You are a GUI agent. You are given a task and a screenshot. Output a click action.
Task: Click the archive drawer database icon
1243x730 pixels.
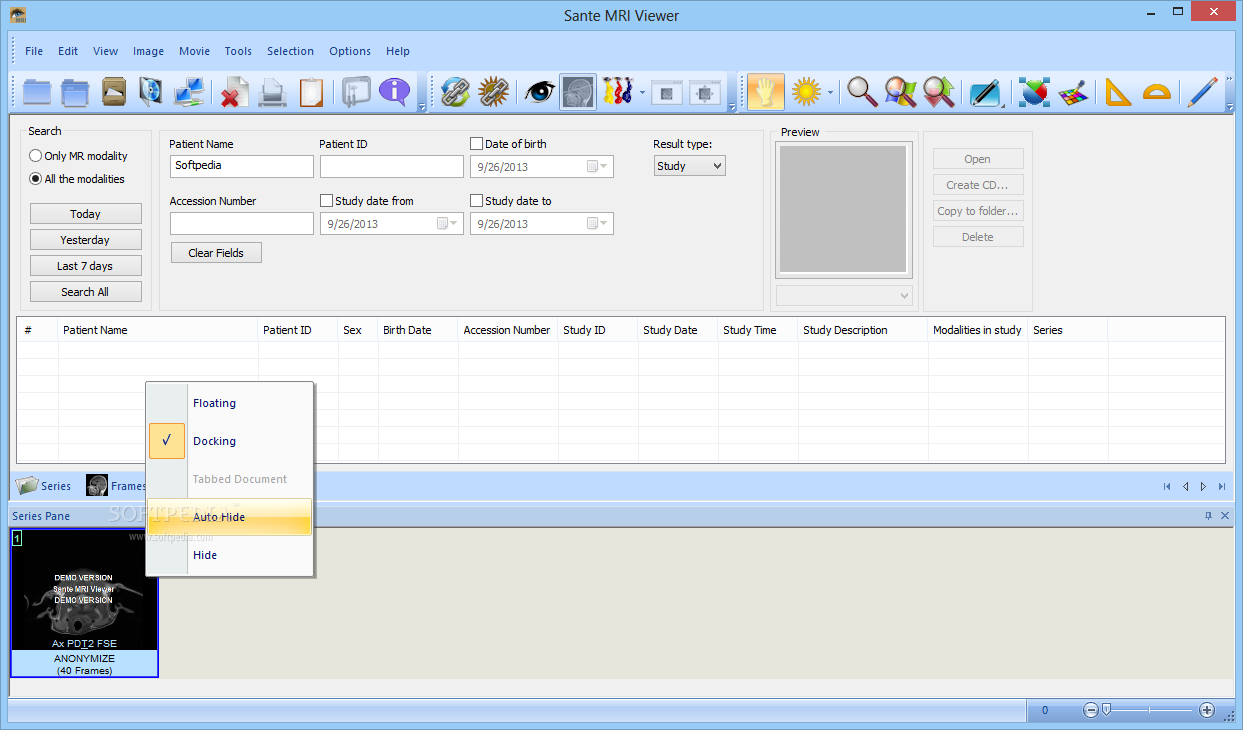(x=114, y=92)
